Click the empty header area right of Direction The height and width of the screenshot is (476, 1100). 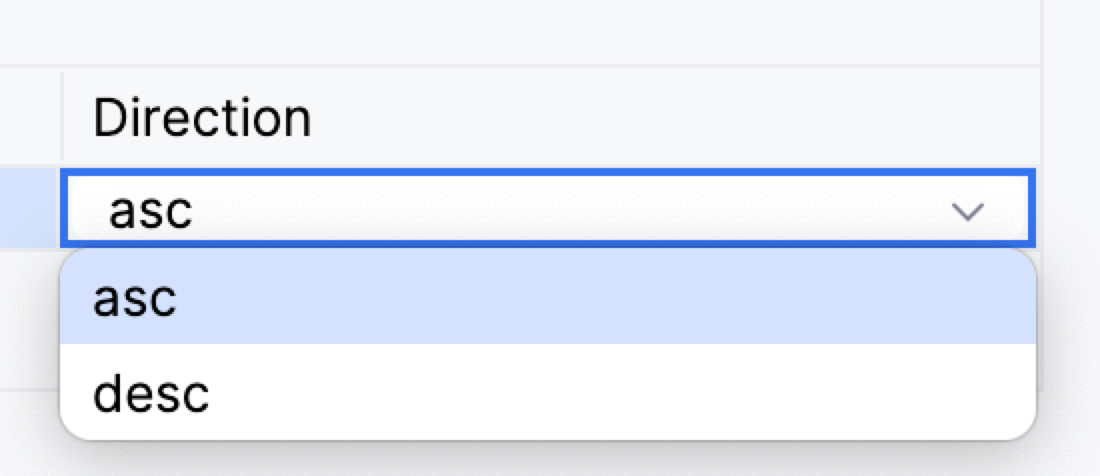click(700, 118)
